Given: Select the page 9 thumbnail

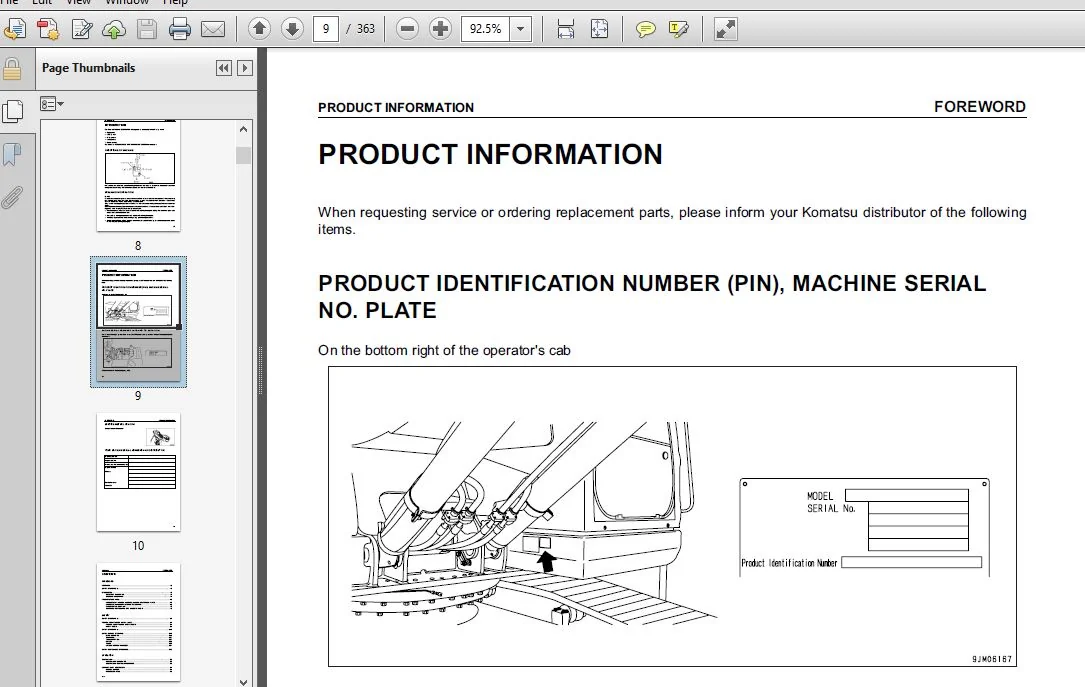Looking at the screenshot, I should point(138,322).
